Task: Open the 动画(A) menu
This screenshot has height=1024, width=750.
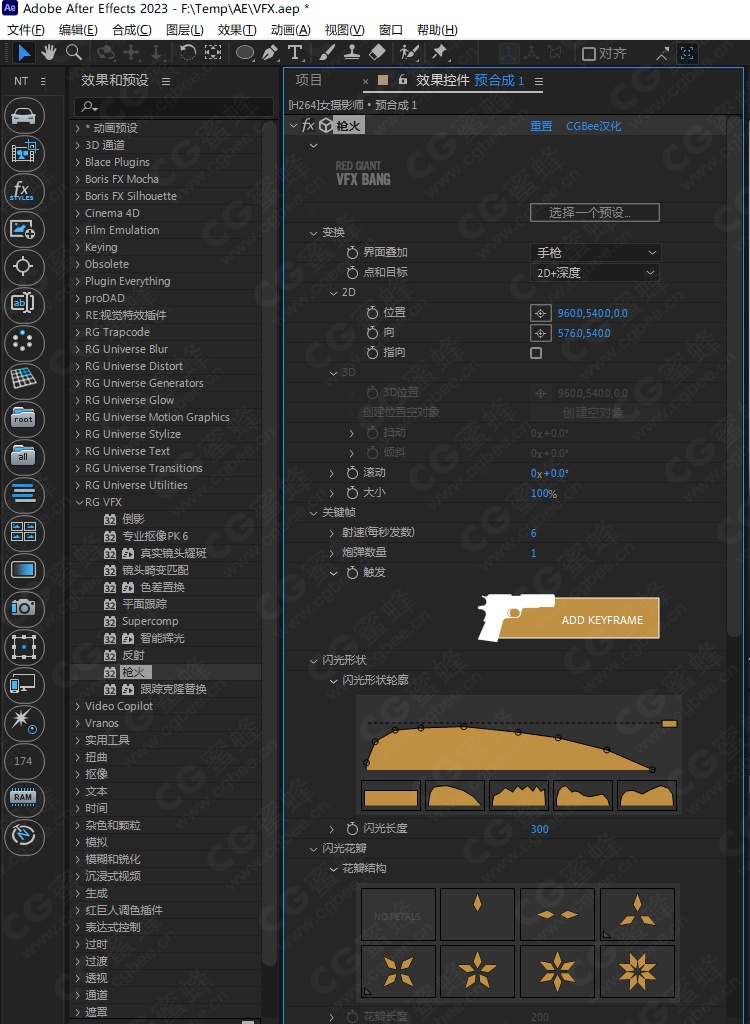Action: (291, 30)
